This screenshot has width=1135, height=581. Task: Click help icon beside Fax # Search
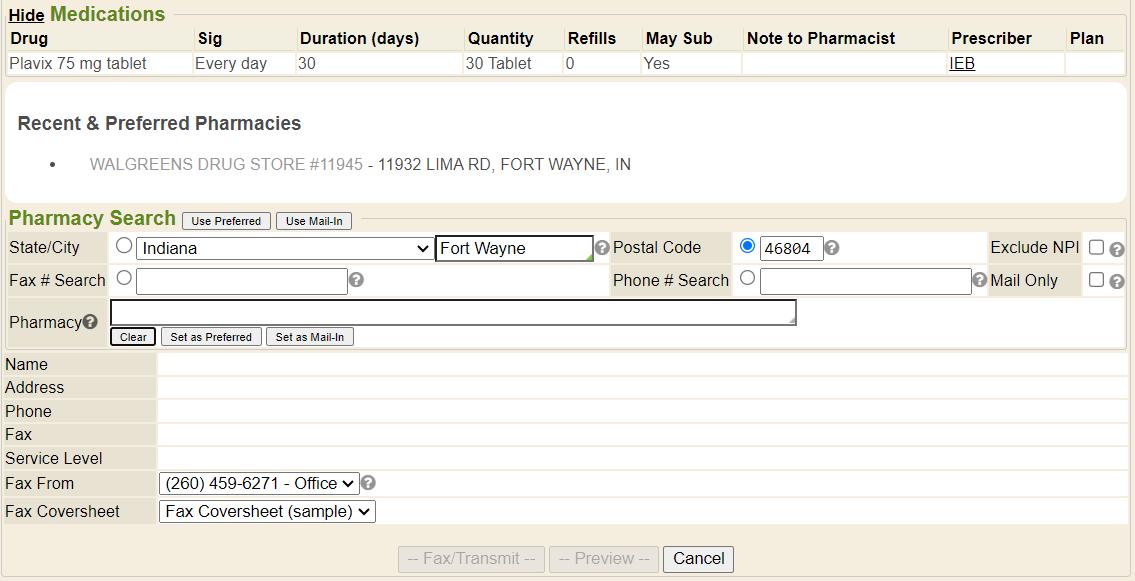[x=356, y=280]
